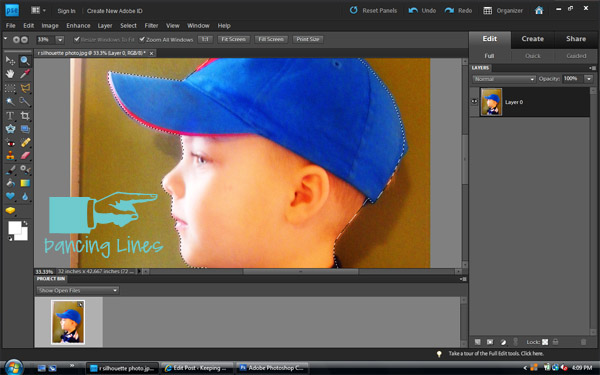Image resolution: width=600 pixels, height=375 pixels.
Task: Select the Crop tool
Action: [x=25, y=116]
